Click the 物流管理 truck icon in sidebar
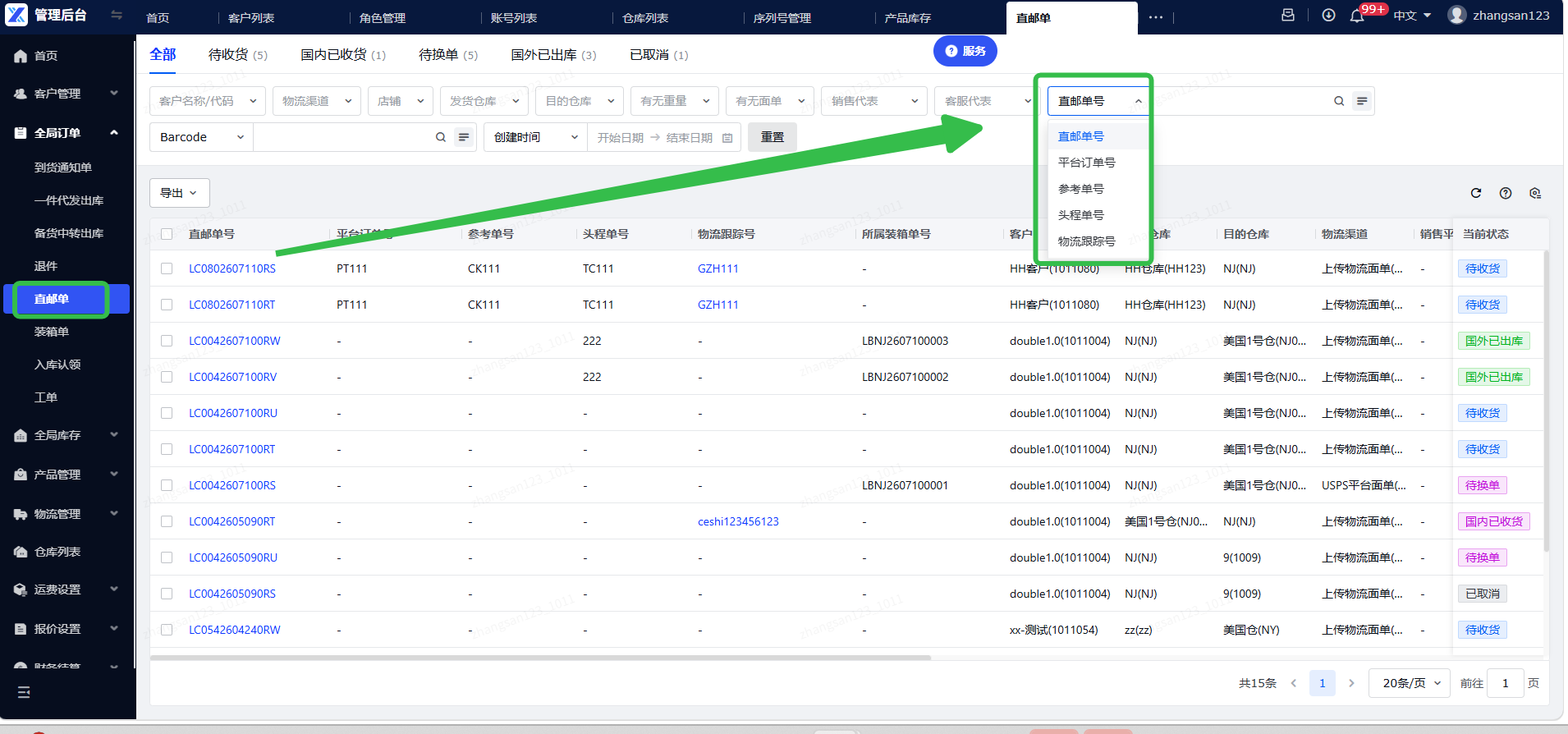 pos(21,514)
